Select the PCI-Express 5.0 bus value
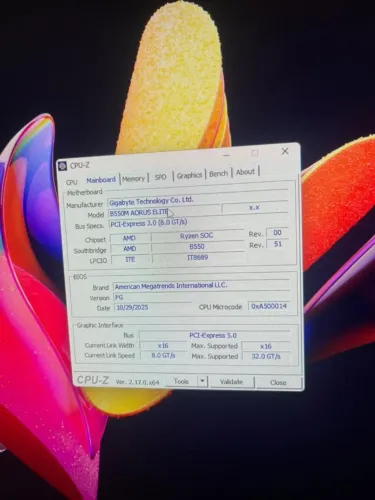This screenshot has width=375, height=500. click(214, 336)
